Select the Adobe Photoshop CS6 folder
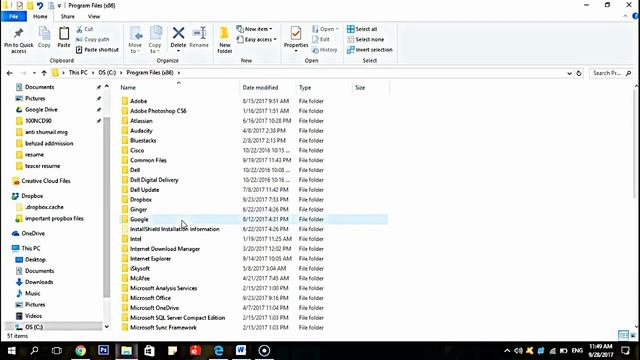Image resolution: width=640 pixels, height=360 pixels. (158, 111)
